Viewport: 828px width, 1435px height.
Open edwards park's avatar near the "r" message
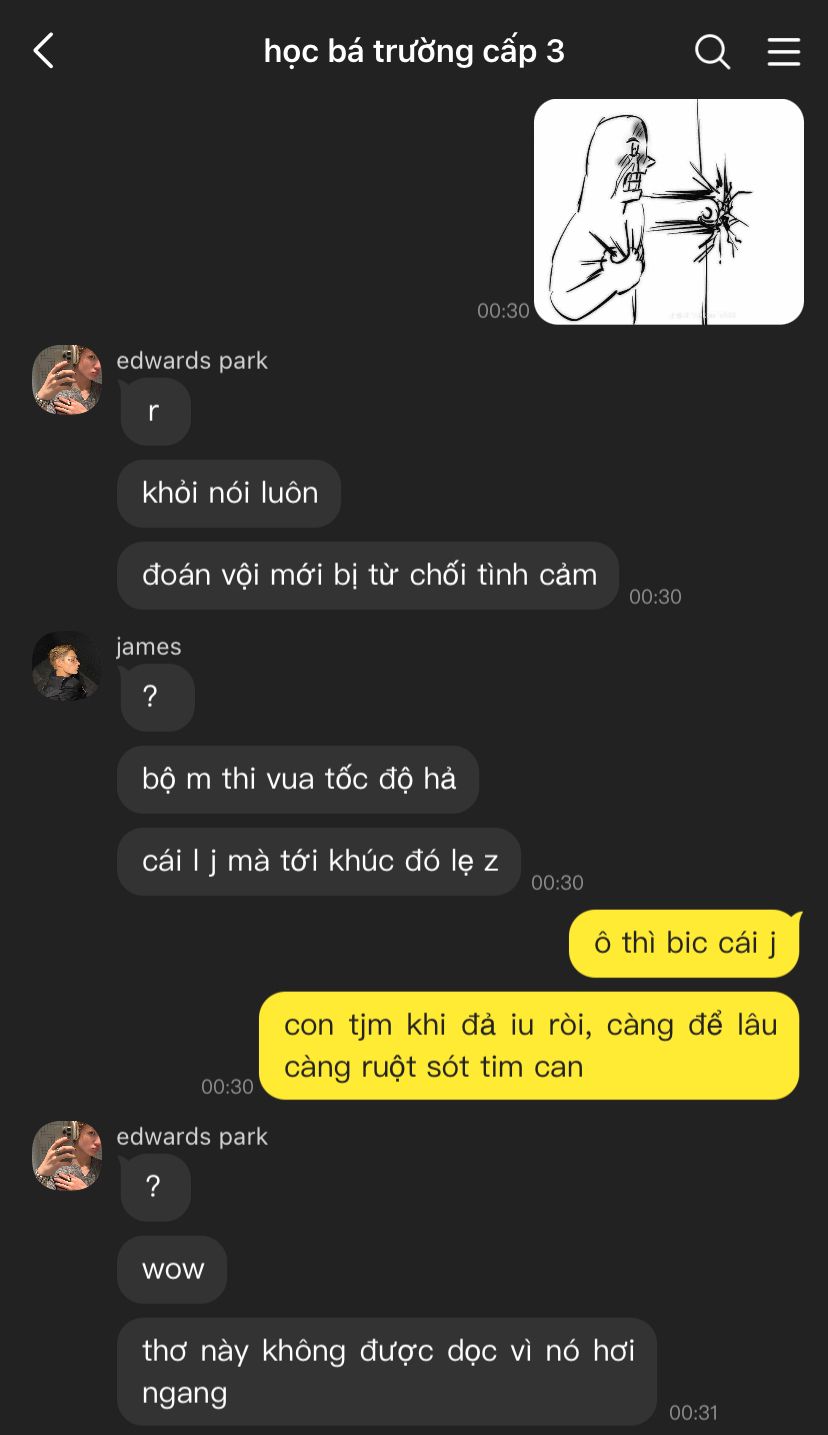click(x=67, y=380)
